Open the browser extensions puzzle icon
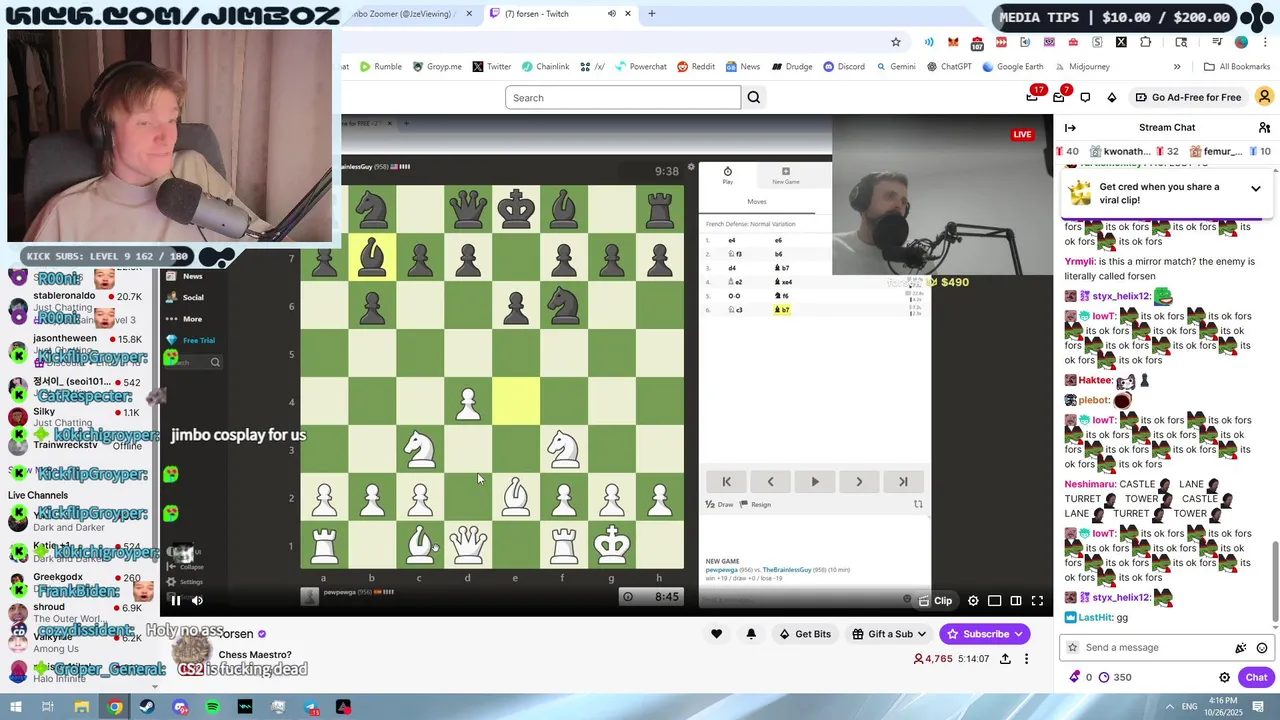This screenshot has width=1280, height=720. [1145, 42]
